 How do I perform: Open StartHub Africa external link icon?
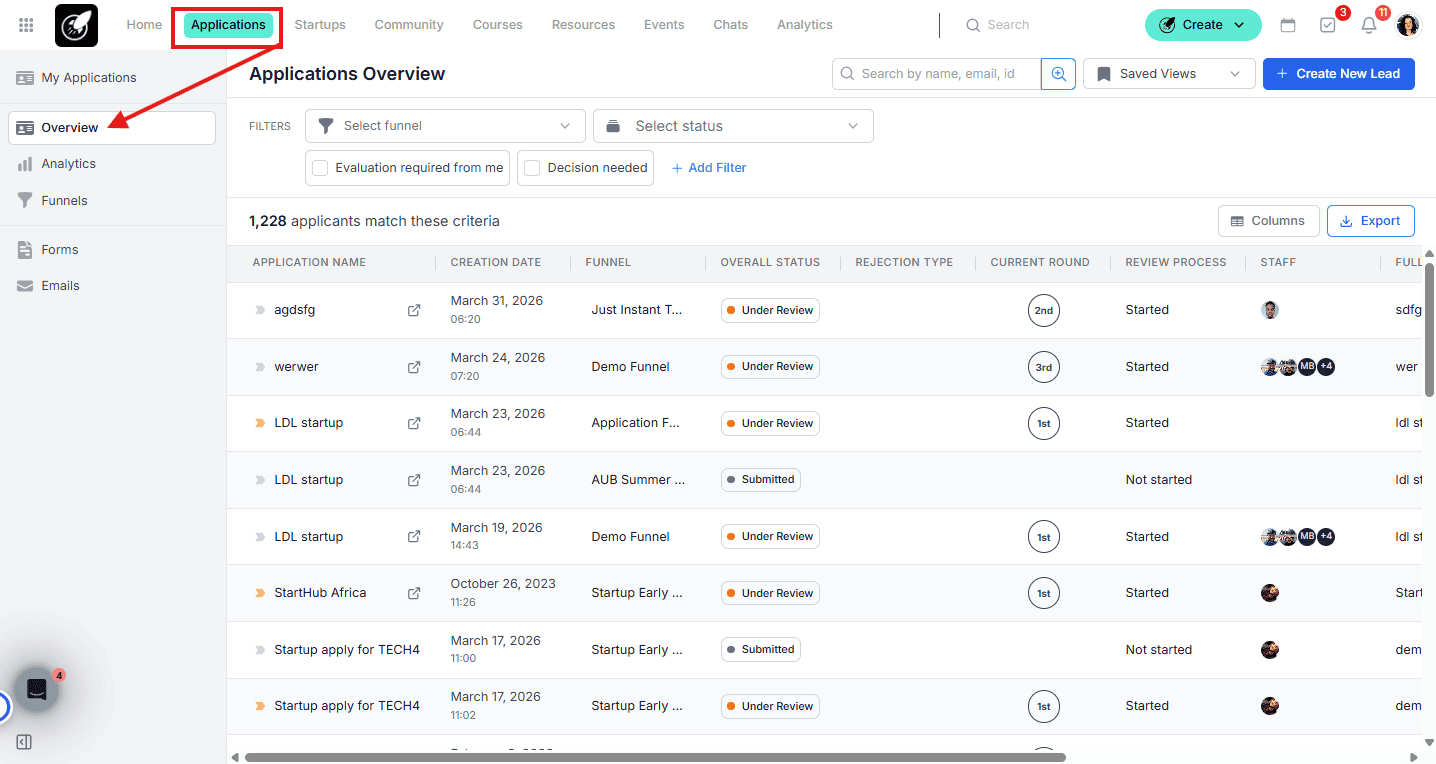(x=414, y=593)
